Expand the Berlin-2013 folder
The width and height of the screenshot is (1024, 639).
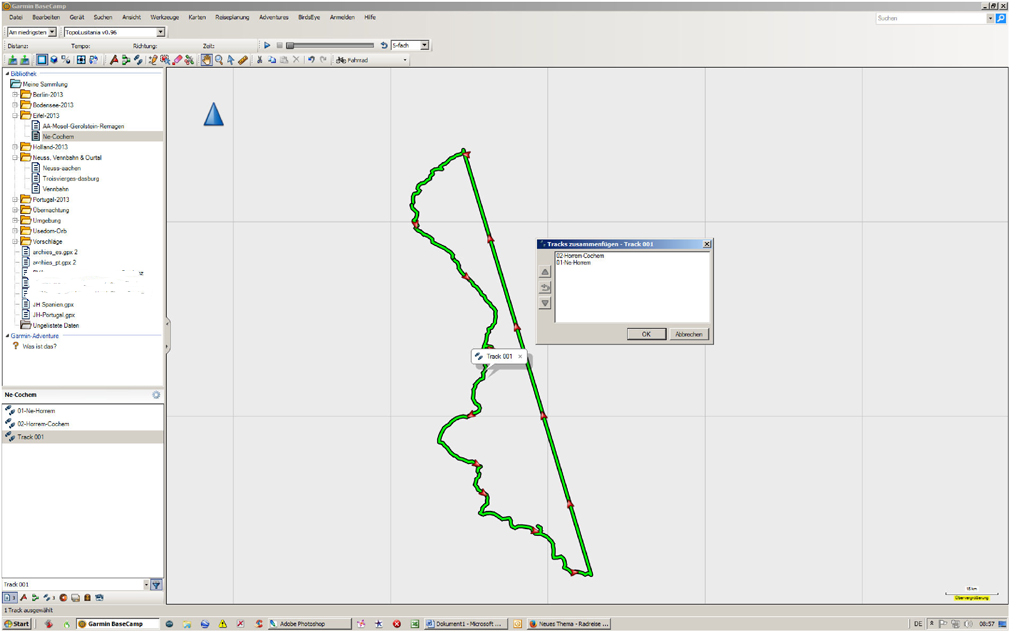(15, 95)
